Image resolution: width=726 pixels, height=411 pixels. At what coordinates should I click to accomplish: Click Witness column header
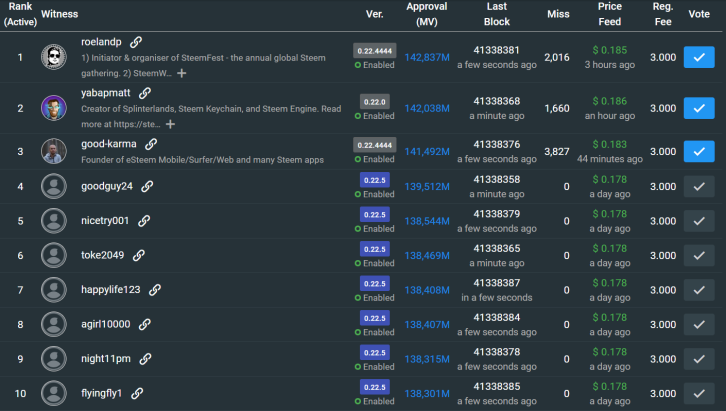(x=59, y=14)
